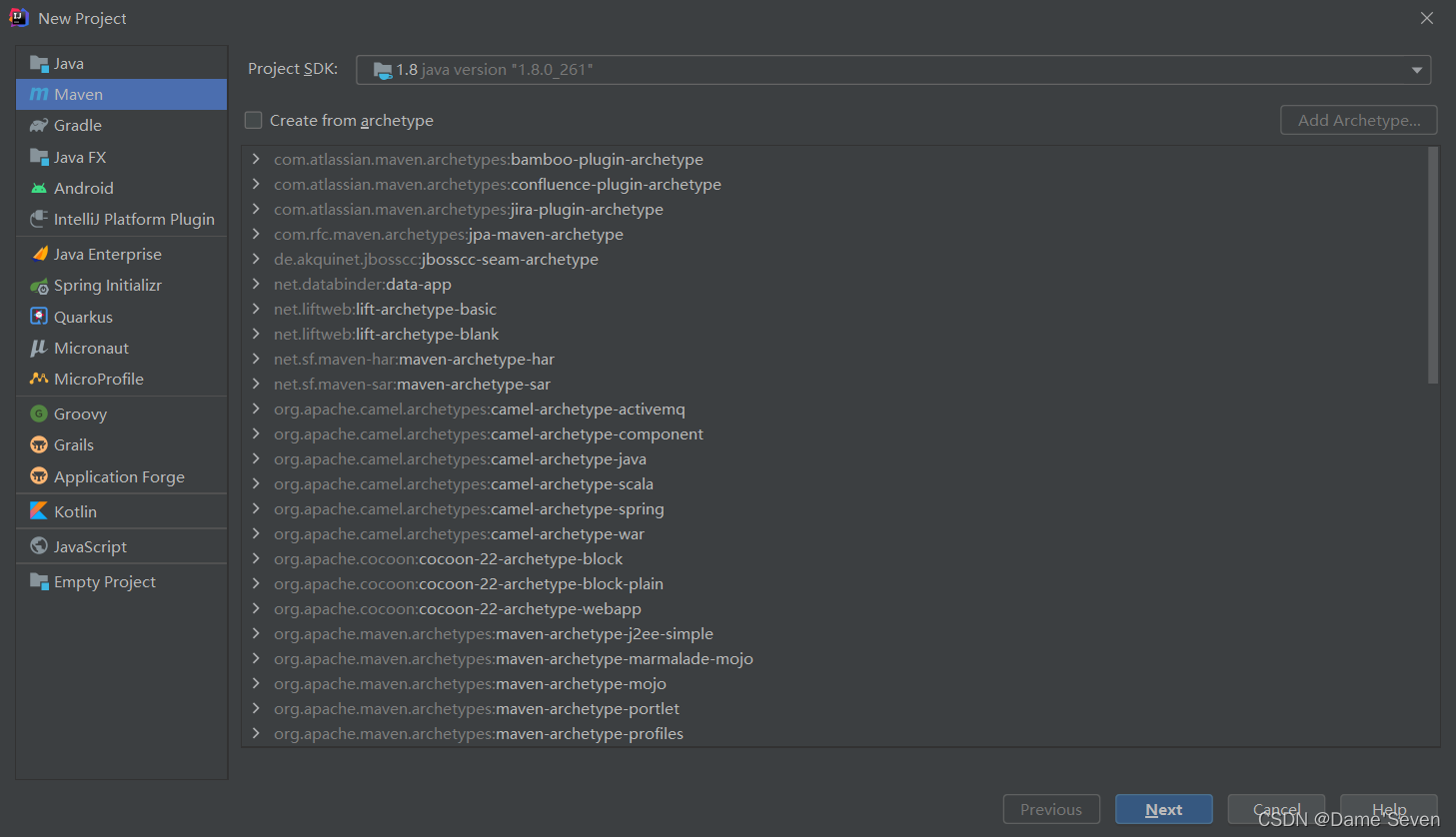Click the Groovy green icon
The height and width of the screenshot is (837, 1456).
(x=39, y=414)
